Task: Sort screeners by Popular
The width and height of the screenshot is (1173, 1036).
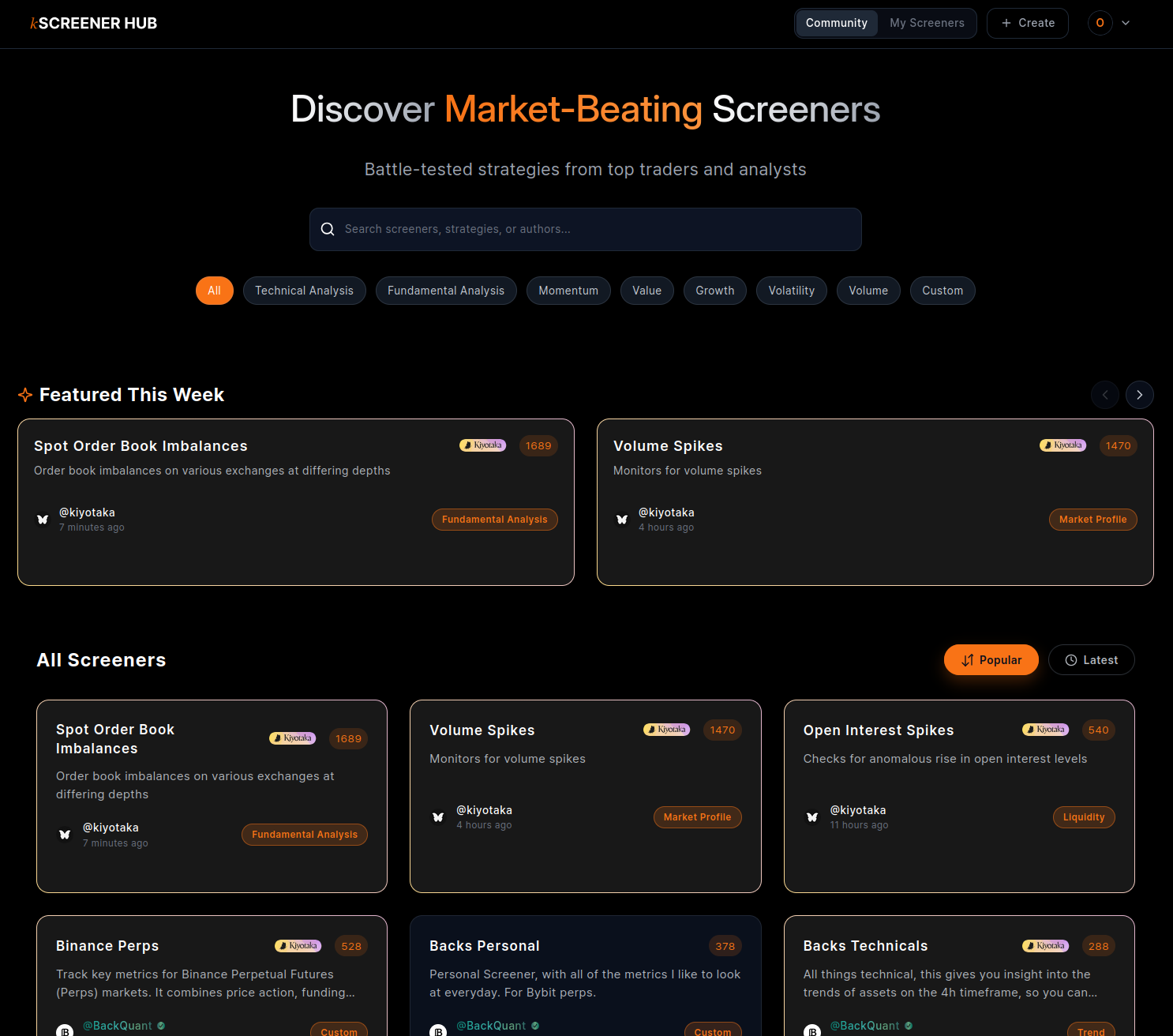Action: click(x=991, y=660)
